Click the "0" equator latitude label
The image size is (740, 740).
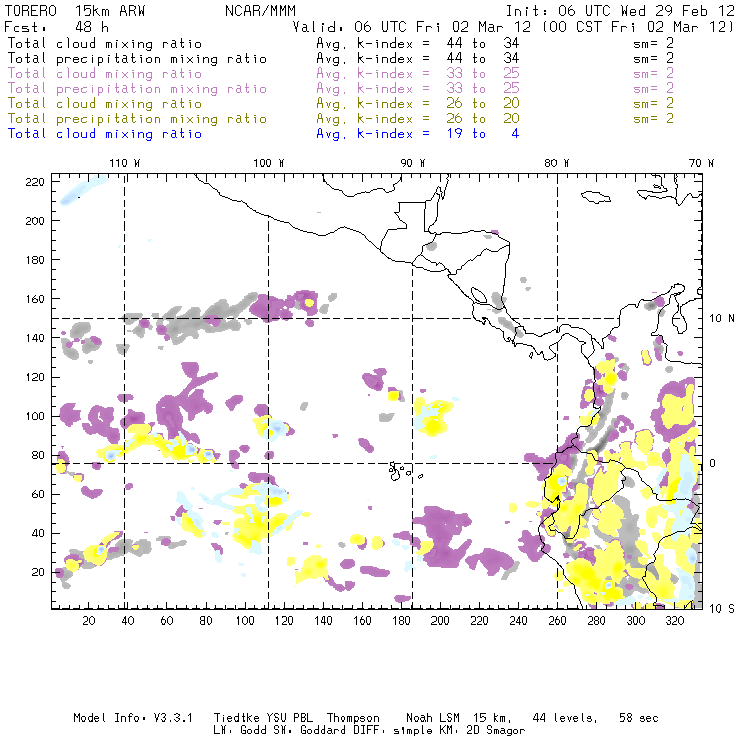pos(713,463)
